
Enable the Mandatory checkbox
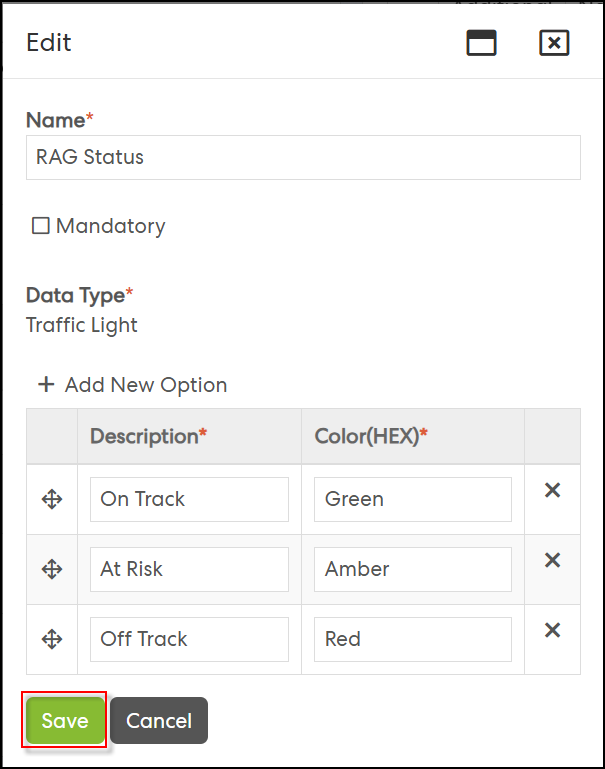(x=41, y=226)
